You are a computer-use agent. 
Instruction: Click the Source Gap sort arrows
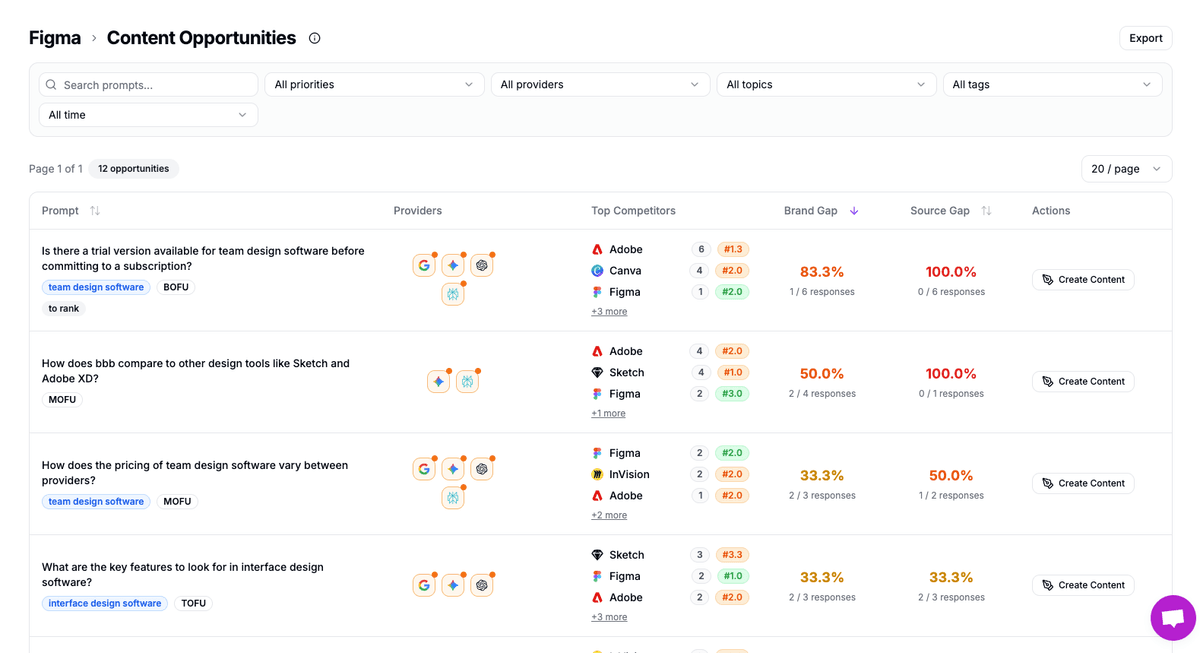coord(986,211)
